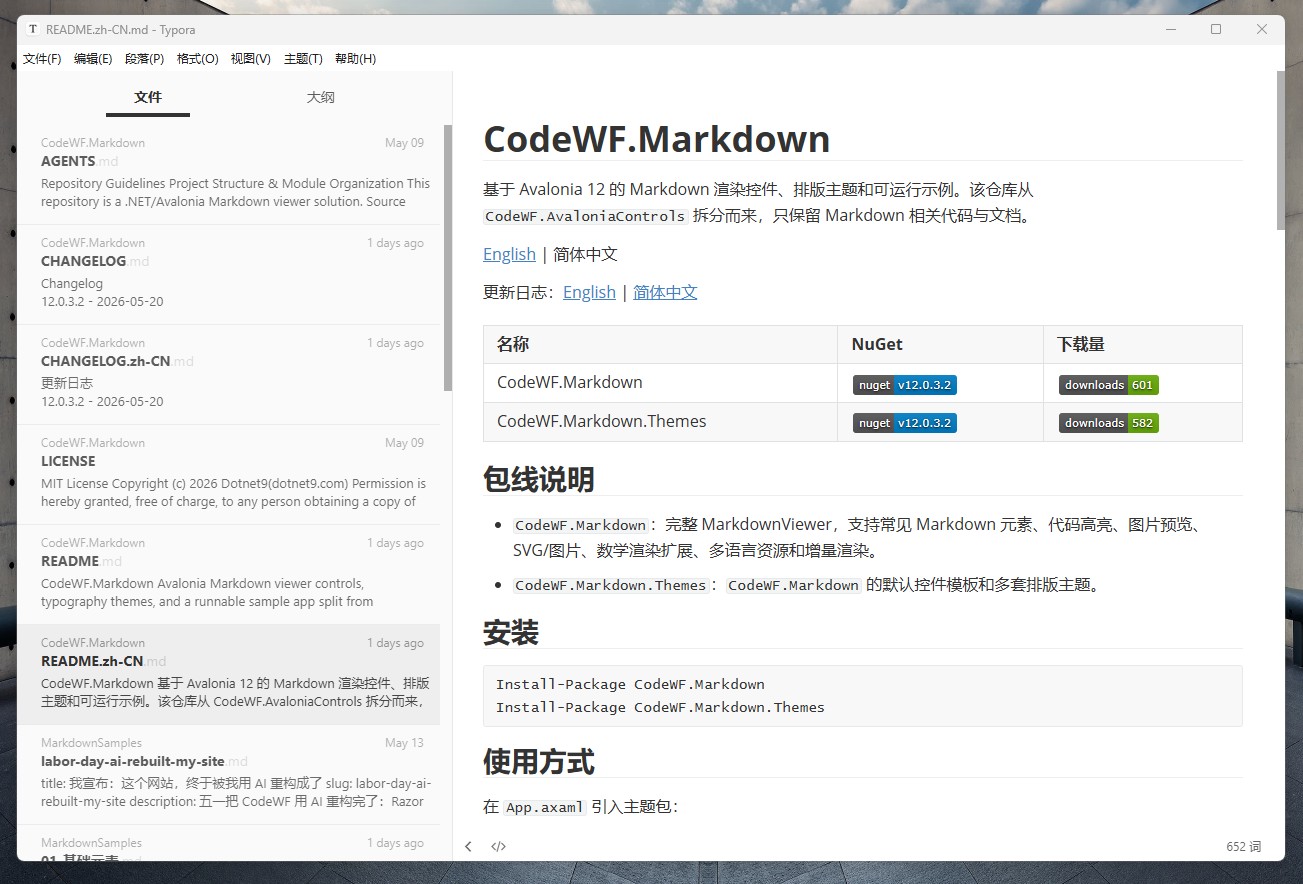Open the 格式(O) menu
Viewport: 1303px width, 884px height.
(x=198, y=59)
